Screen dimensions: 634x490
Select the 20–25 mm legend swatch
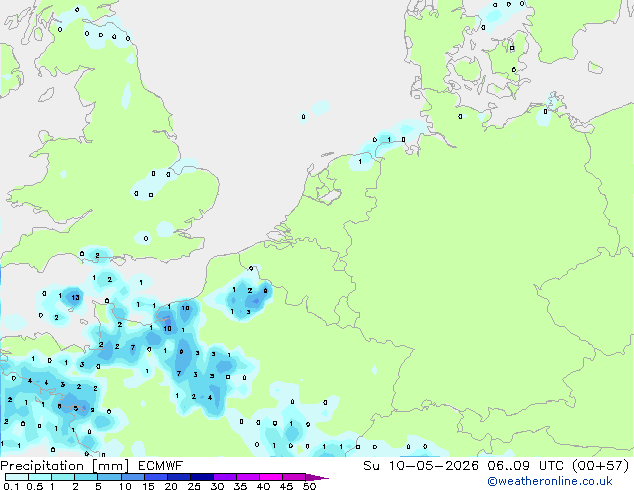tap(178, 477)
